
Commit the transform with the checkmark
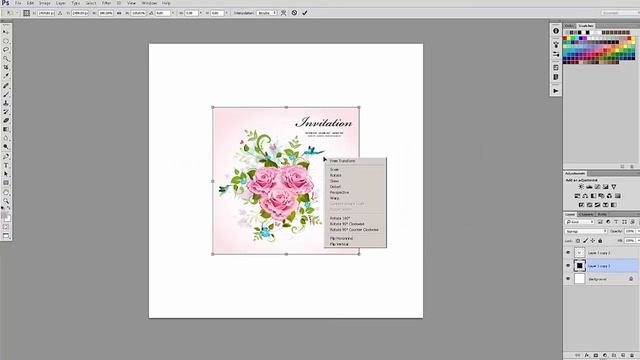point(304,13)
